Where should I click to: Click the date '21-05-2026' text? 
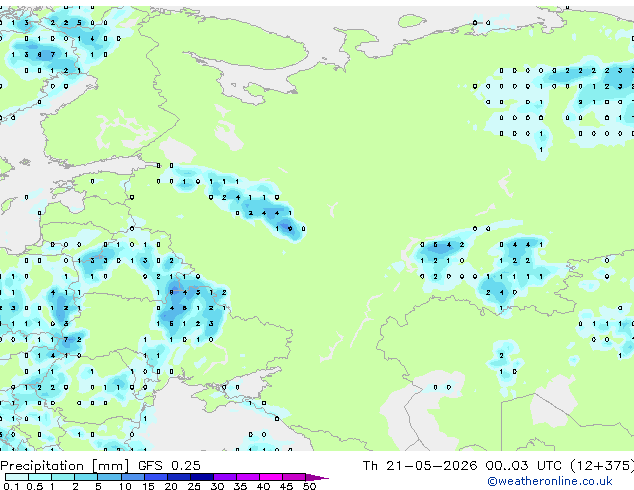[x=431, y=466]
